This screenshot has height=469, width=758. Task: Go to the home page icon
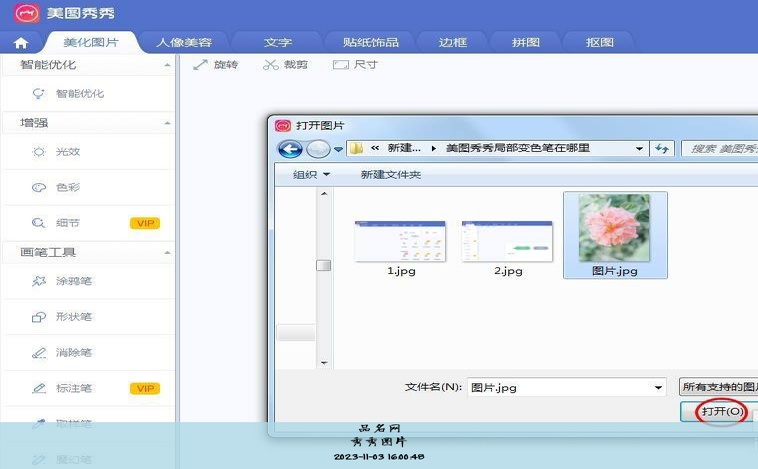click(x=21, y=43)
